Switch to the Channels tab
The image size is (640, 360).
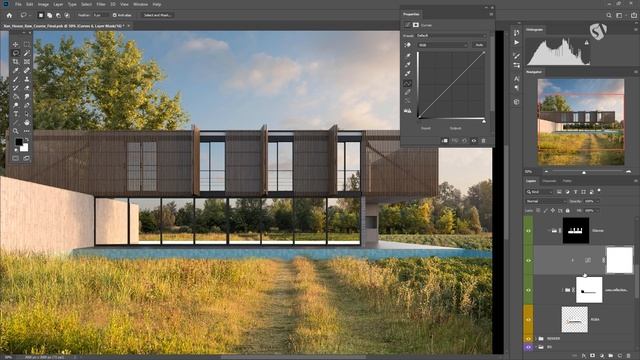pyautogui.click(x=549, y=181)
